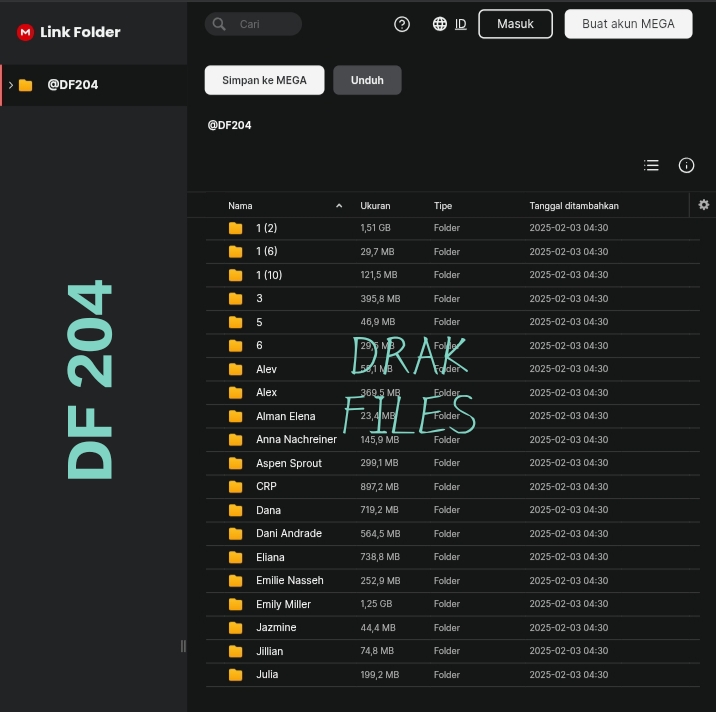This screenshot has height=712, width=716.
Task: Open the help question mark icon
Action: click(402, 24)
